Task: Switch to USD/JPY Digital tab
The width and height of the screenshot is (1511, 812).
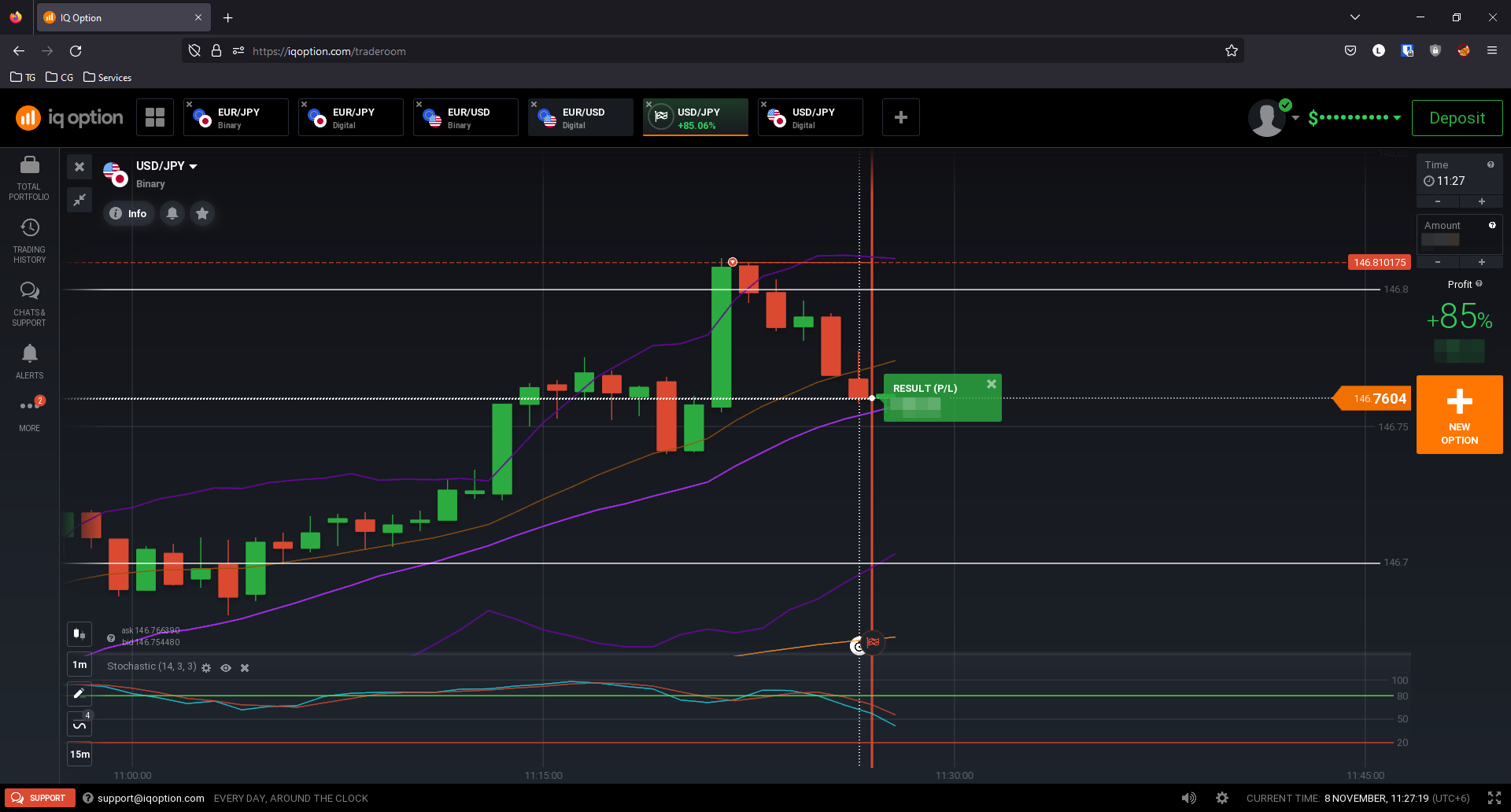Action: 811,117
